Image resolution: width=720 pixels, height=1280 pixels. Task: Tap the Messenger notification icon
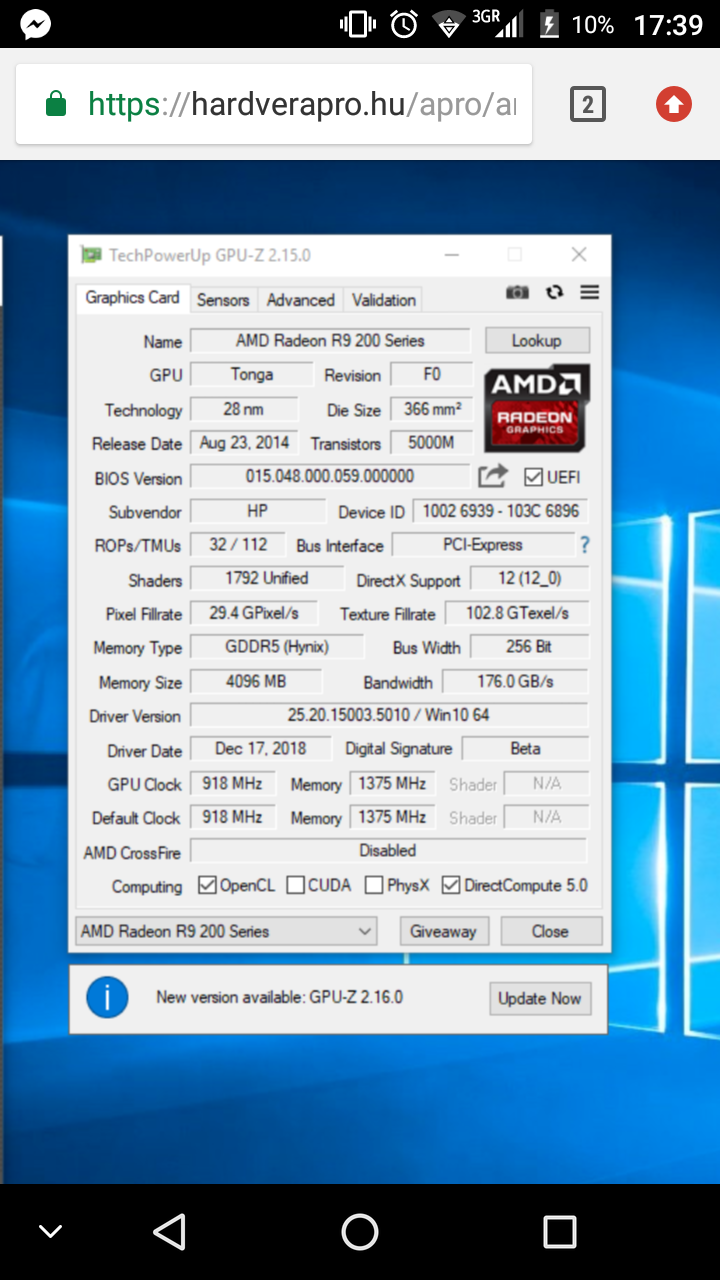pyautogui.click(x=36, y=24)
